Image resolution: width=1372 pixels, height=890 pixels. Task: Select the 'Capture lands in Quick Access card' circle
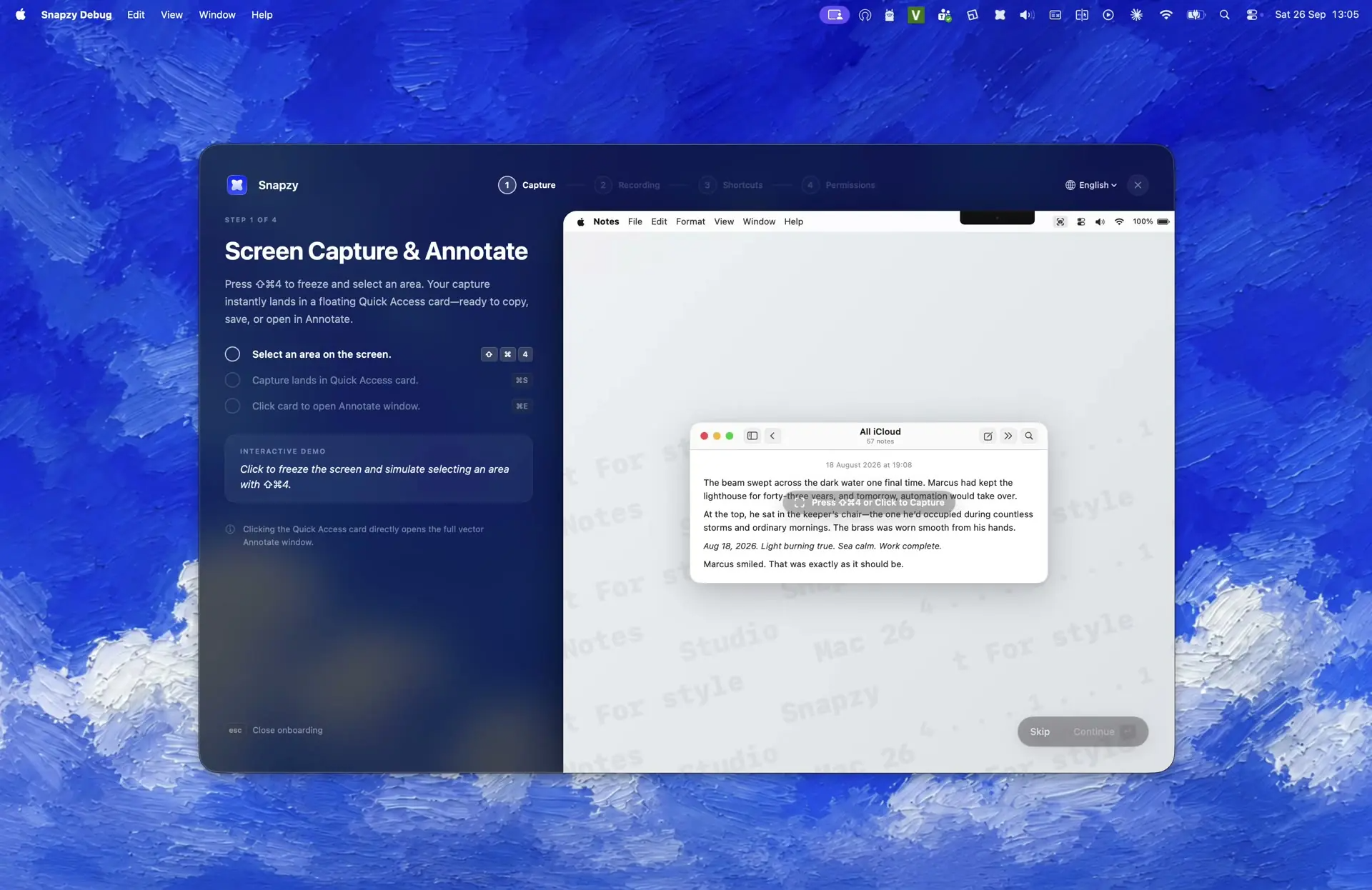coord(232,380)
